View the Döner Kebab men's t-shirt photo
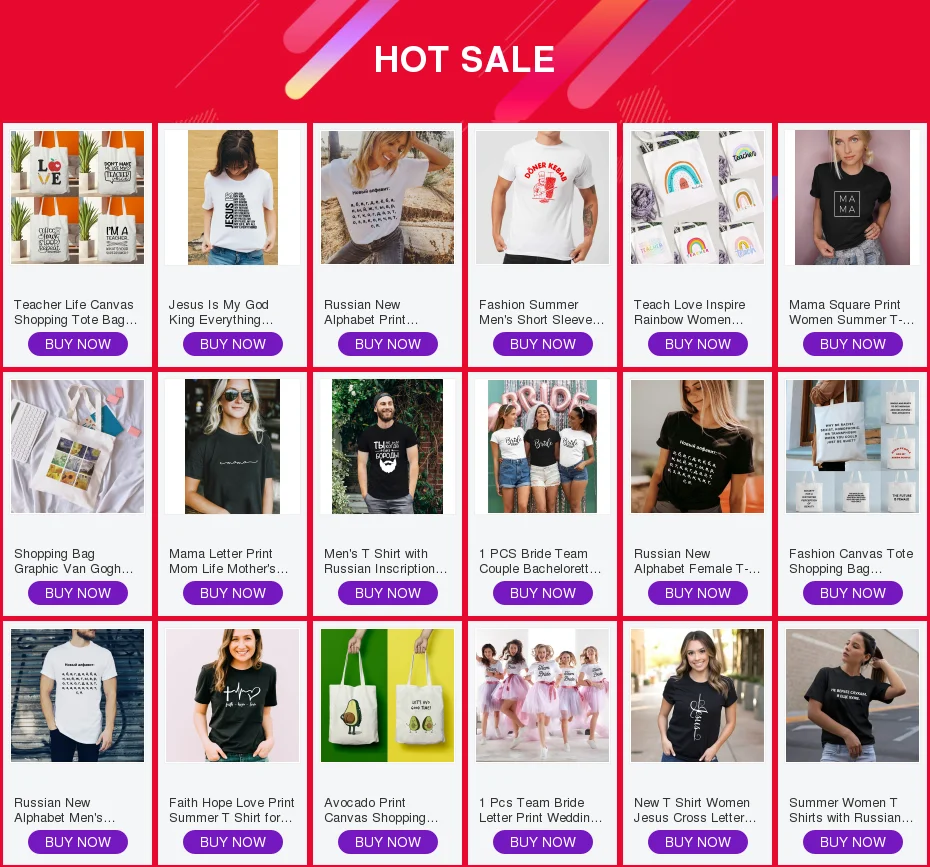The height and width of the screenshot is (867, 930). [x=542, y=197]
